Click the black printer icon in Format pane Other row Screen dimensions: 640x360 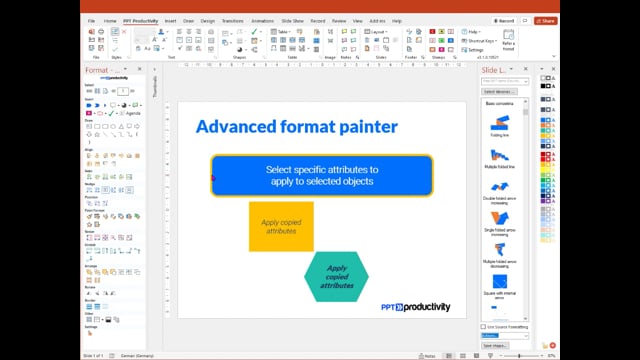tap(108, 320)
